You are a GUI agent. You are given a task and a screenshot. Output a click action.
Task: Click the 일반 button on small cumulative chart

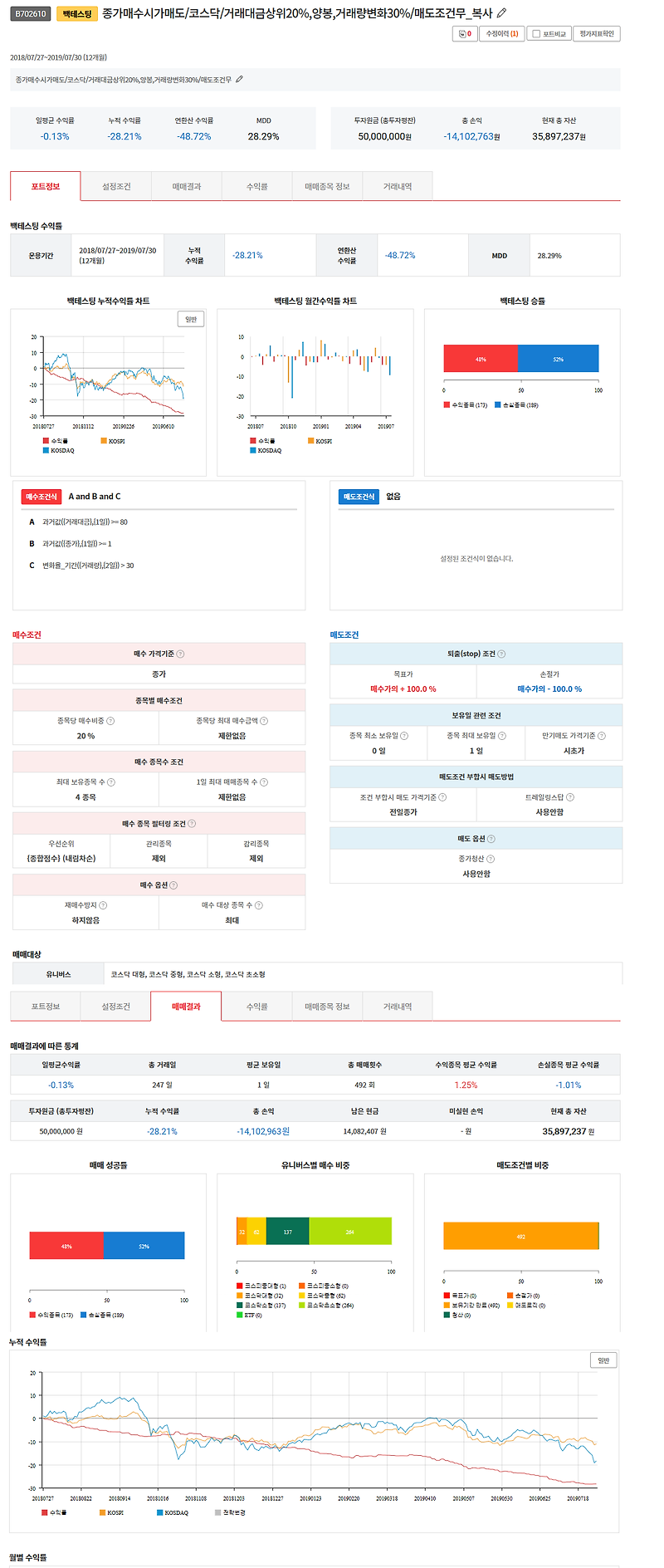click(191, 319)
